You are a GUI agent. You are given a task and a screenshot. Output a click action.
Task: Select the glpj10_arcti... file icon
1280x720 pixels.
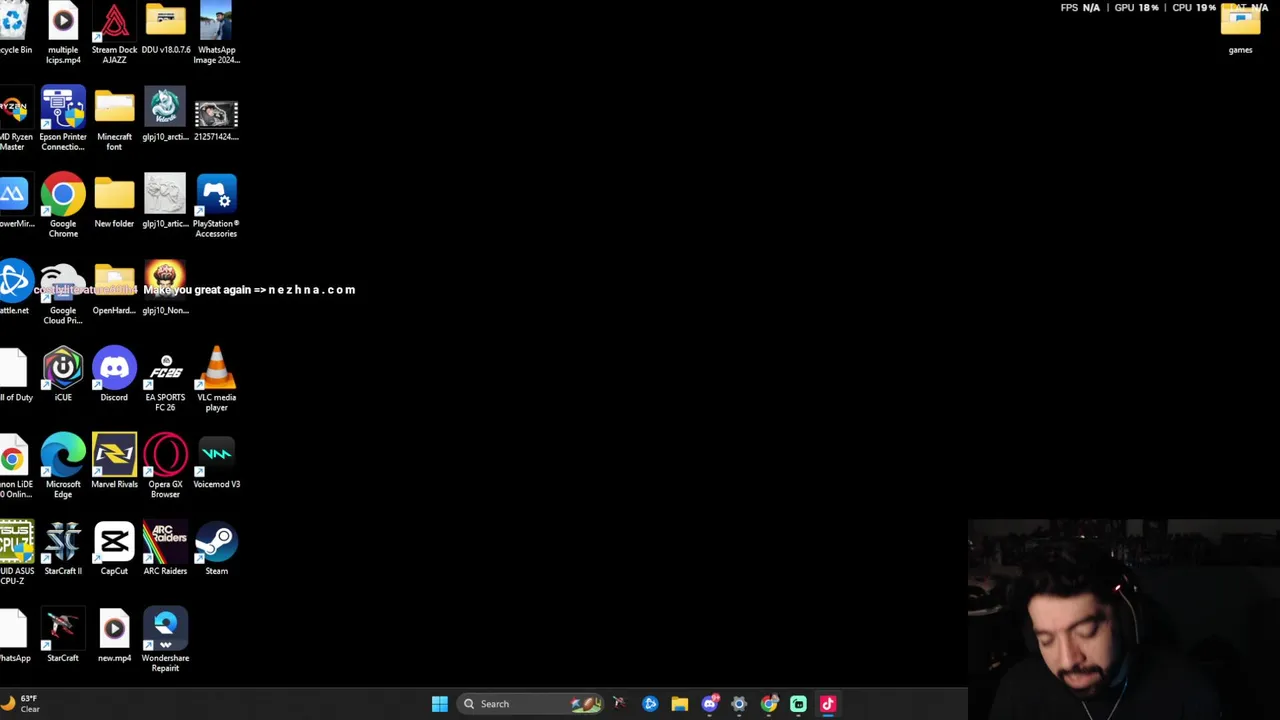tap(165, 115)
